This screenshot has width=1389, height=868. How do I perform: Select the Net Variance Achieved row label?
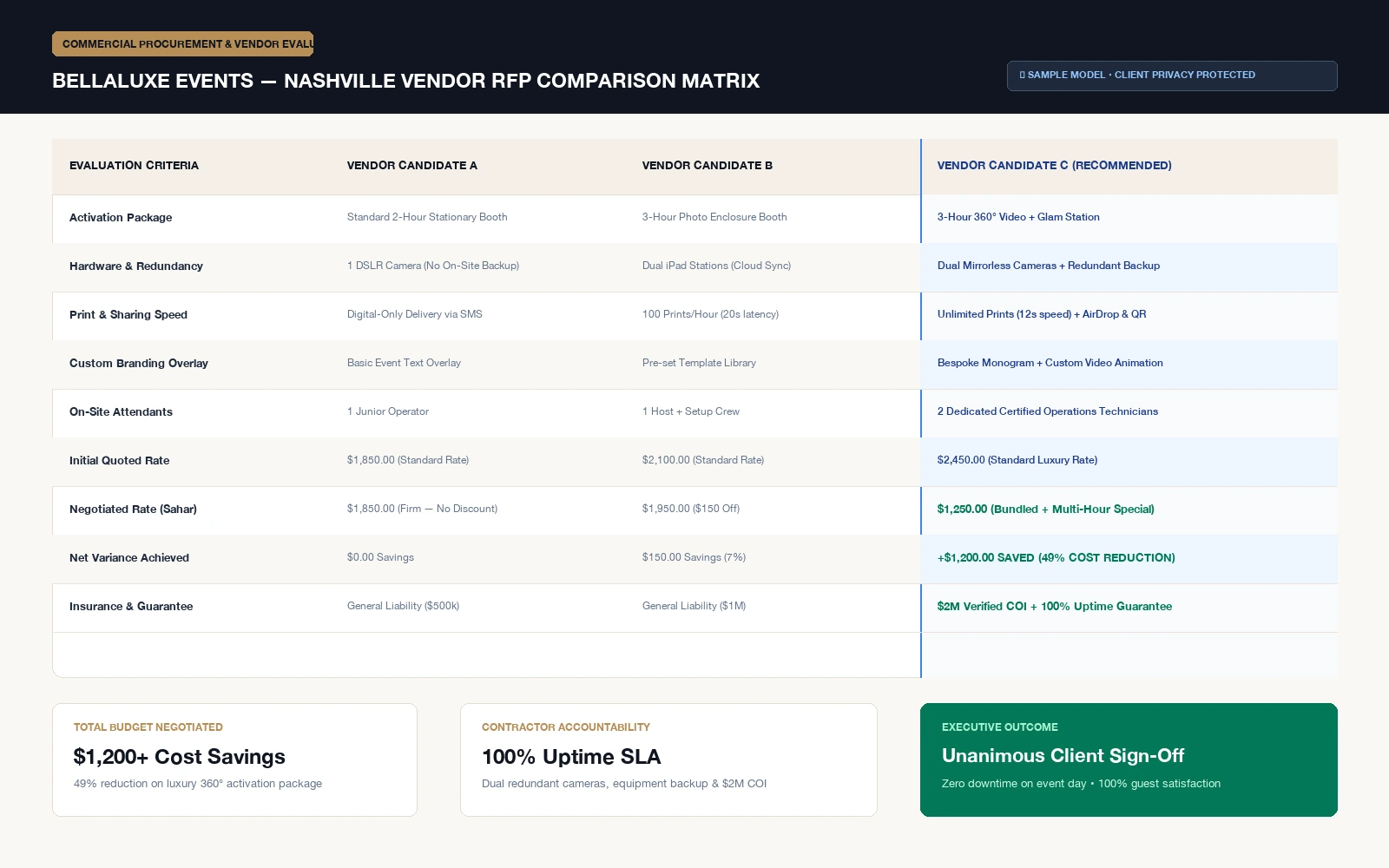tap(129, 558)
